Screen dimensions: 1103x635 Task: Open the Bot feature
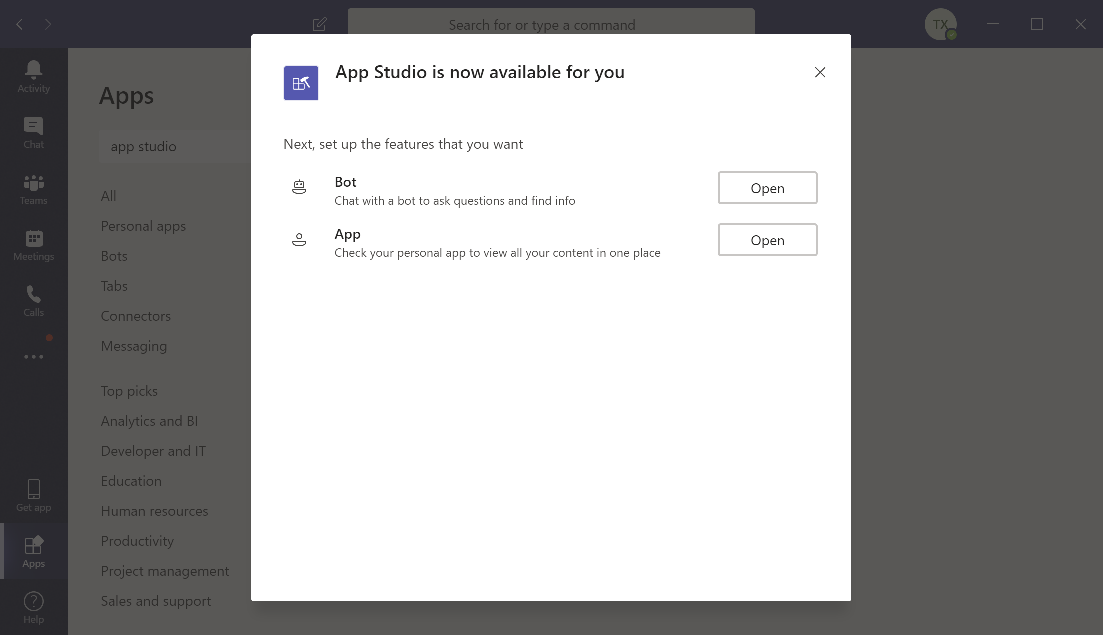[767, 188]
